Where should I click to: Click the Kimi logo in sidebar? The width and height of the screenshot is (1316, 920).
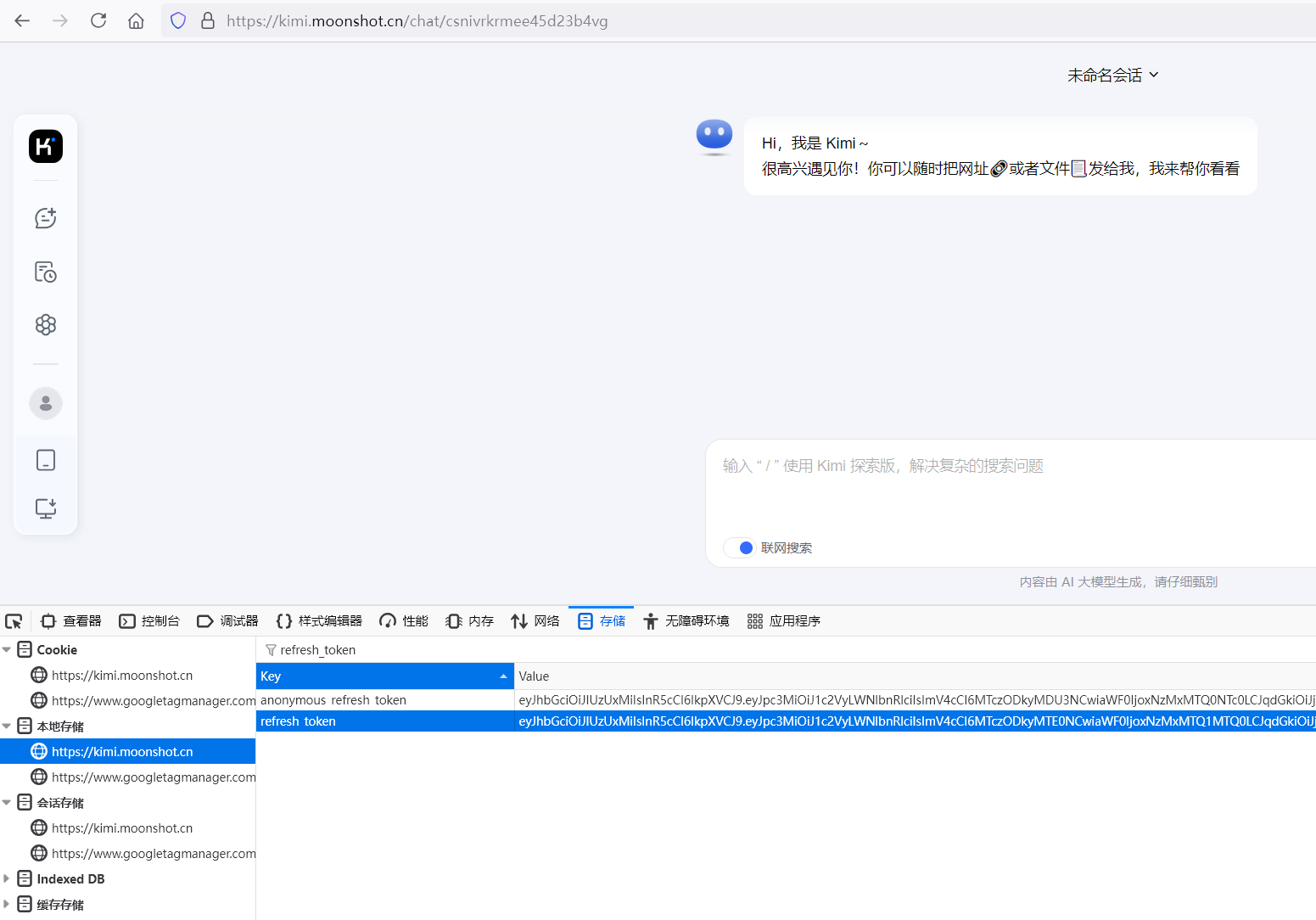(46, 146)
